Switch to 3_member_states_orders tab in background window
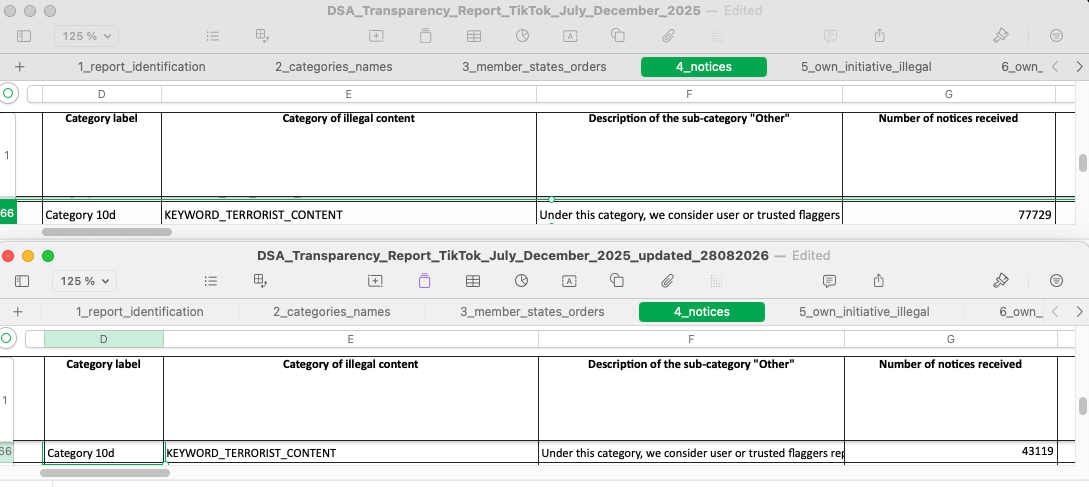The image size is (1089, 487). [534, 67]
